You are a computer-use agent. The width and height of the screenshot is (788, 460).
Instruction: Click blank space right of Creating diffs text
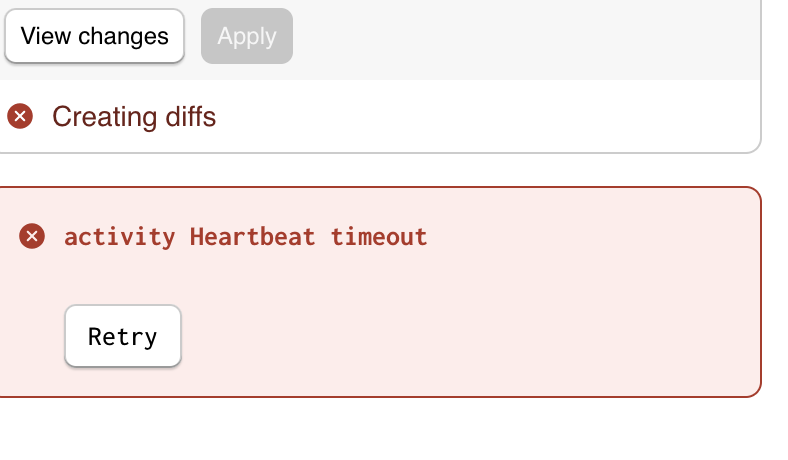pyautogui.click(x=482, y=117)
